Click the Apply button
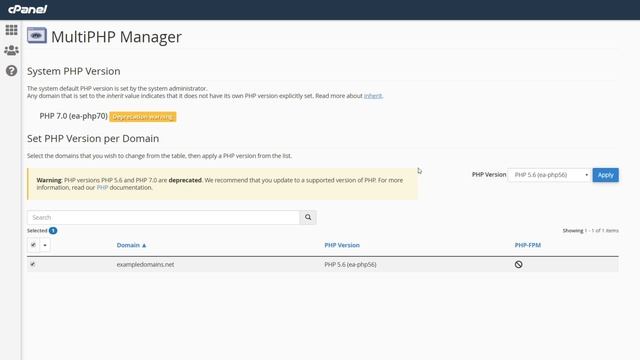 (x=605, y=175)
